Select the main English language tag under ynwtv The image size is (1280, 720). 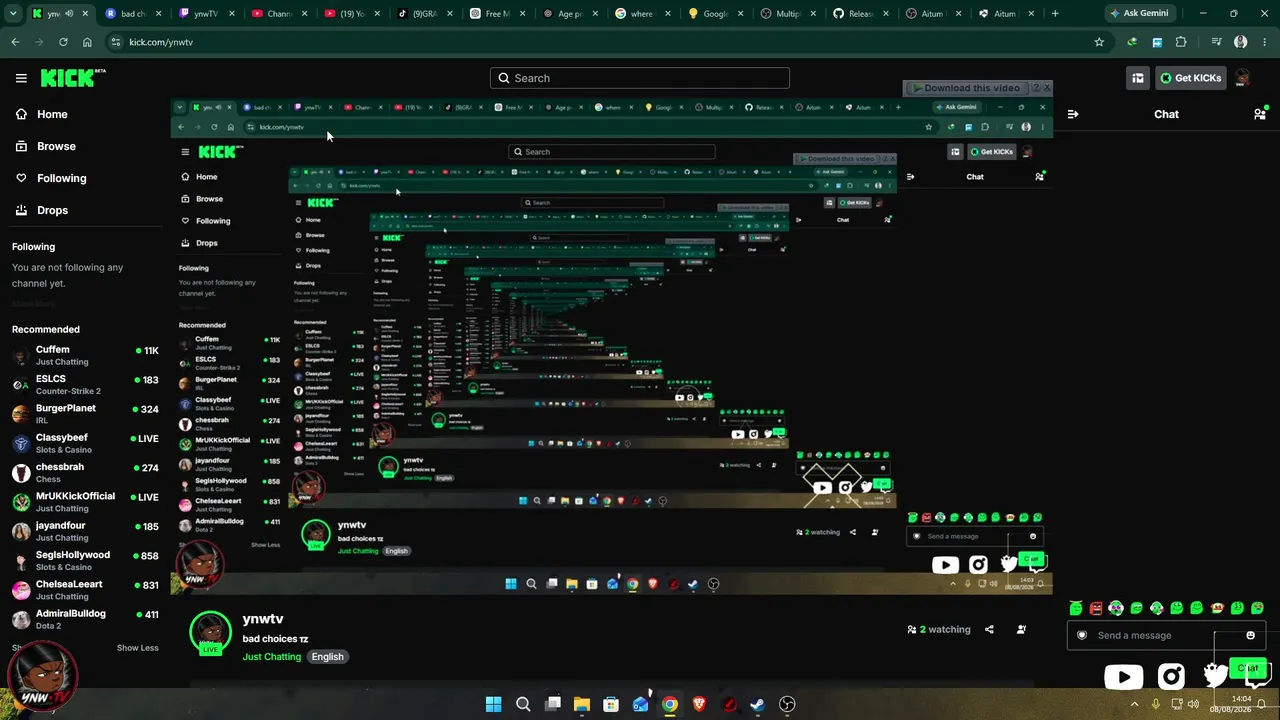pos(327,657)
